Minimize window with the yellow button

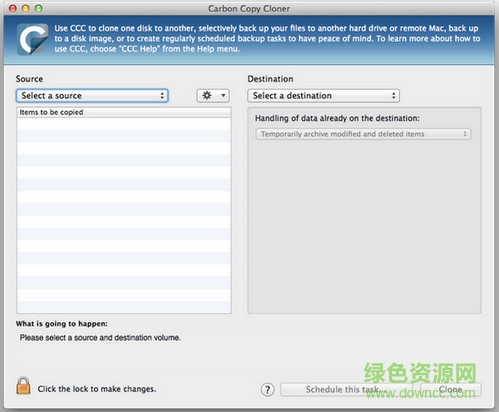(x=26, y=8)
